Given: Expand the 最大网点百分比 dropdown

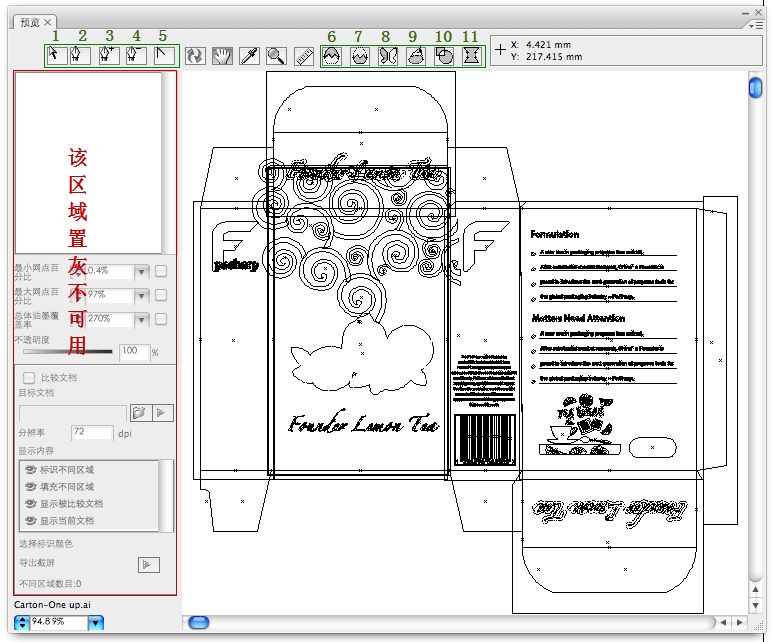Looking at the screenshot, I should click(x=141, y=295).
